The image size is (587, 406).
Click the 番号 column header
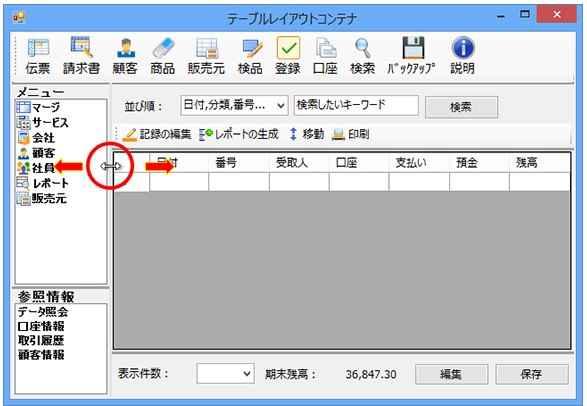239,163
